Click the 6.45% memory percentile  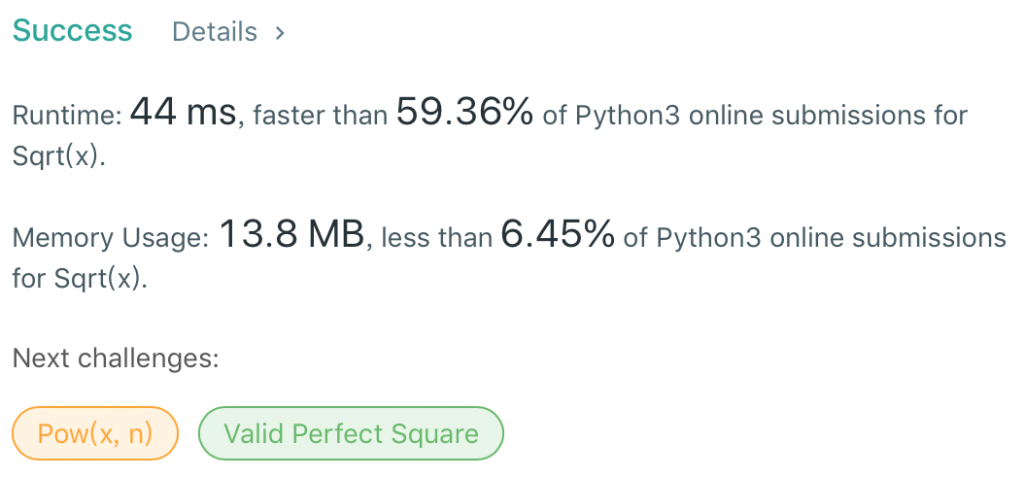click(x=556, y=236)
